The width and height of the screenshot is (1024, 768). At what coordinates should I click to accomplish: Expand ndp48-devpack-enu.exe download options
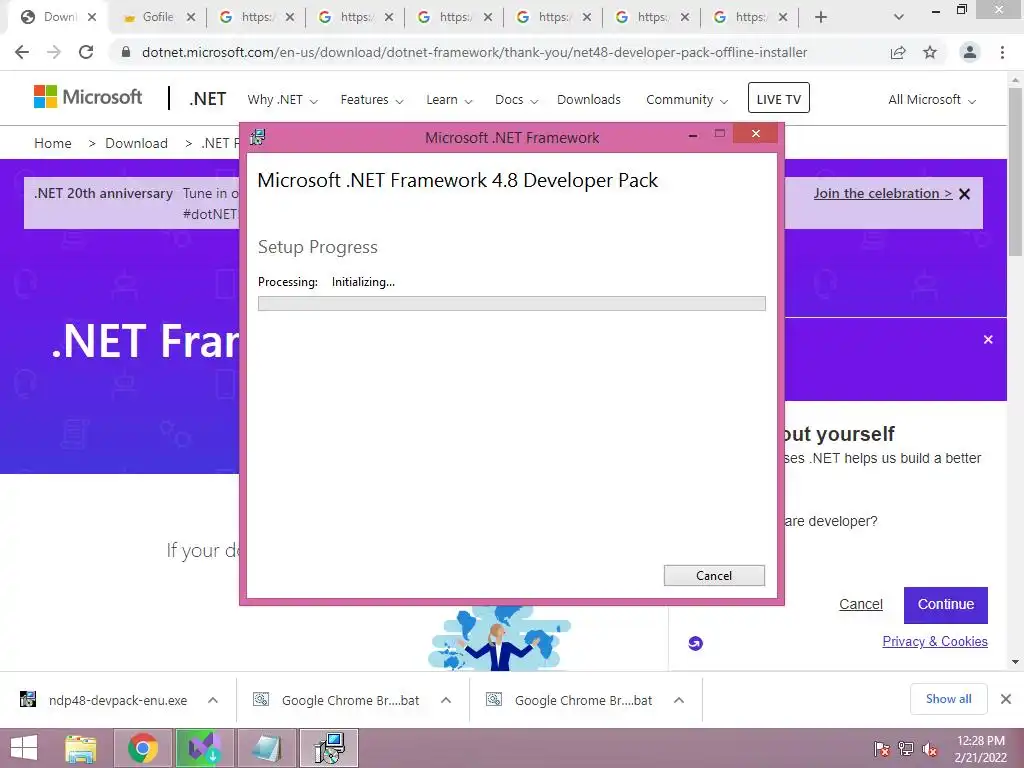[213, 700]
